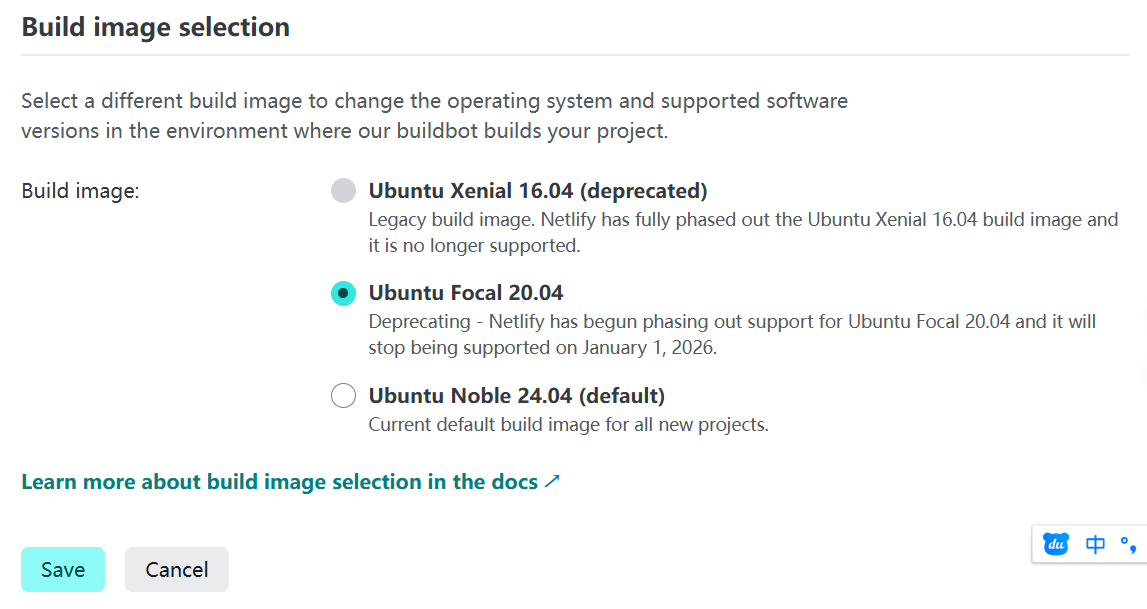
Task: Click the floating translate widget panel
Action: (1090, 543)
